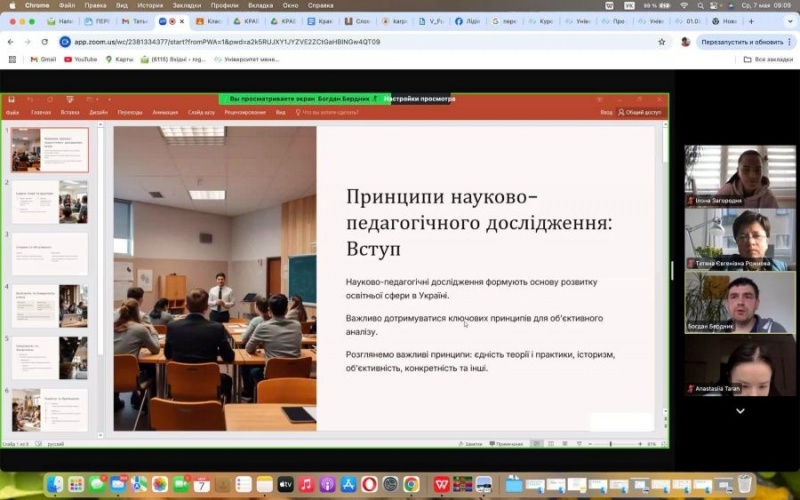Bookmark this page with the star icon

click(661, 42)
